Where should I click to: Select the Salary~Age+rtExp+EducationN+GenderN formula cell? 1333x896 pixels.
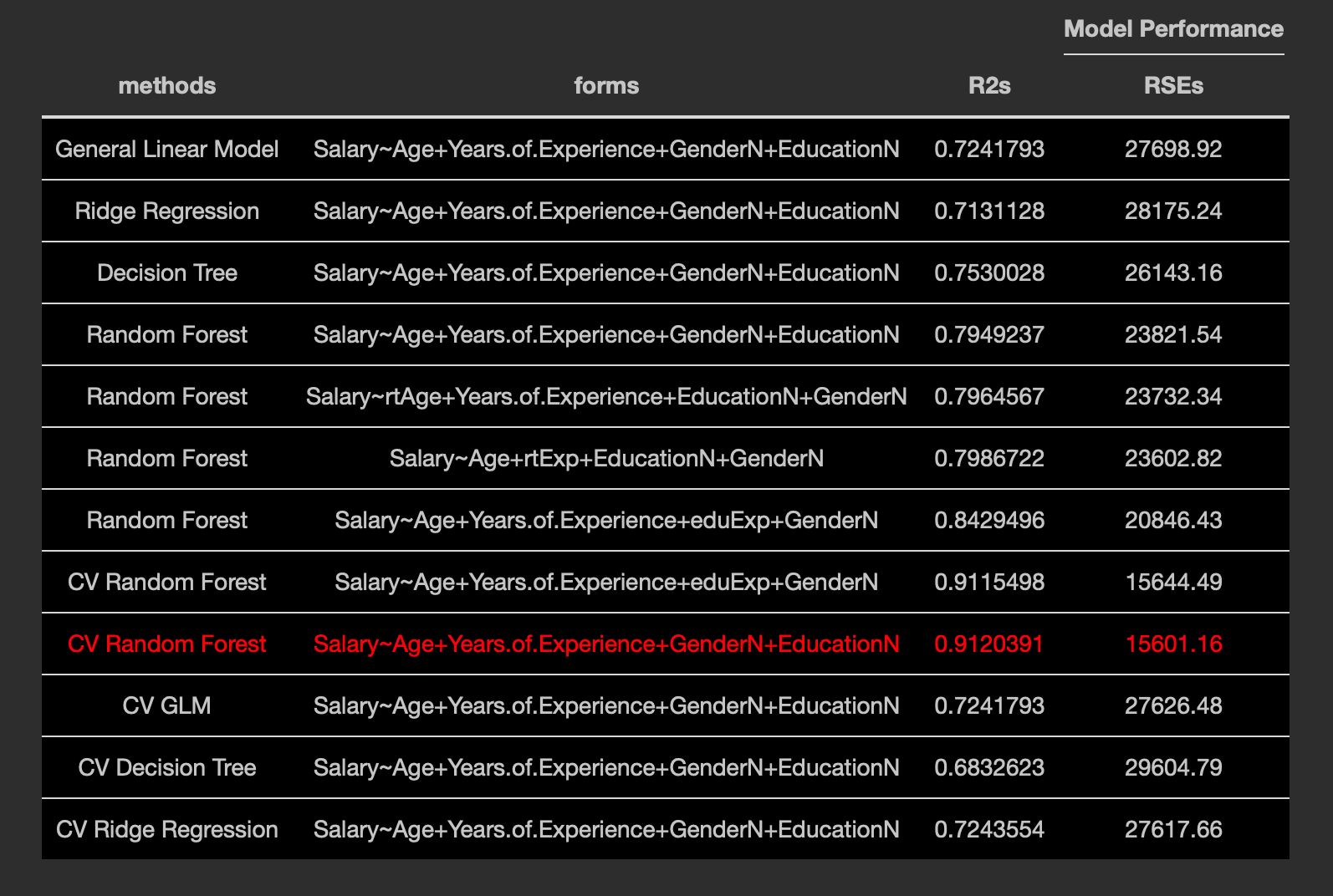tap(606, 459)
